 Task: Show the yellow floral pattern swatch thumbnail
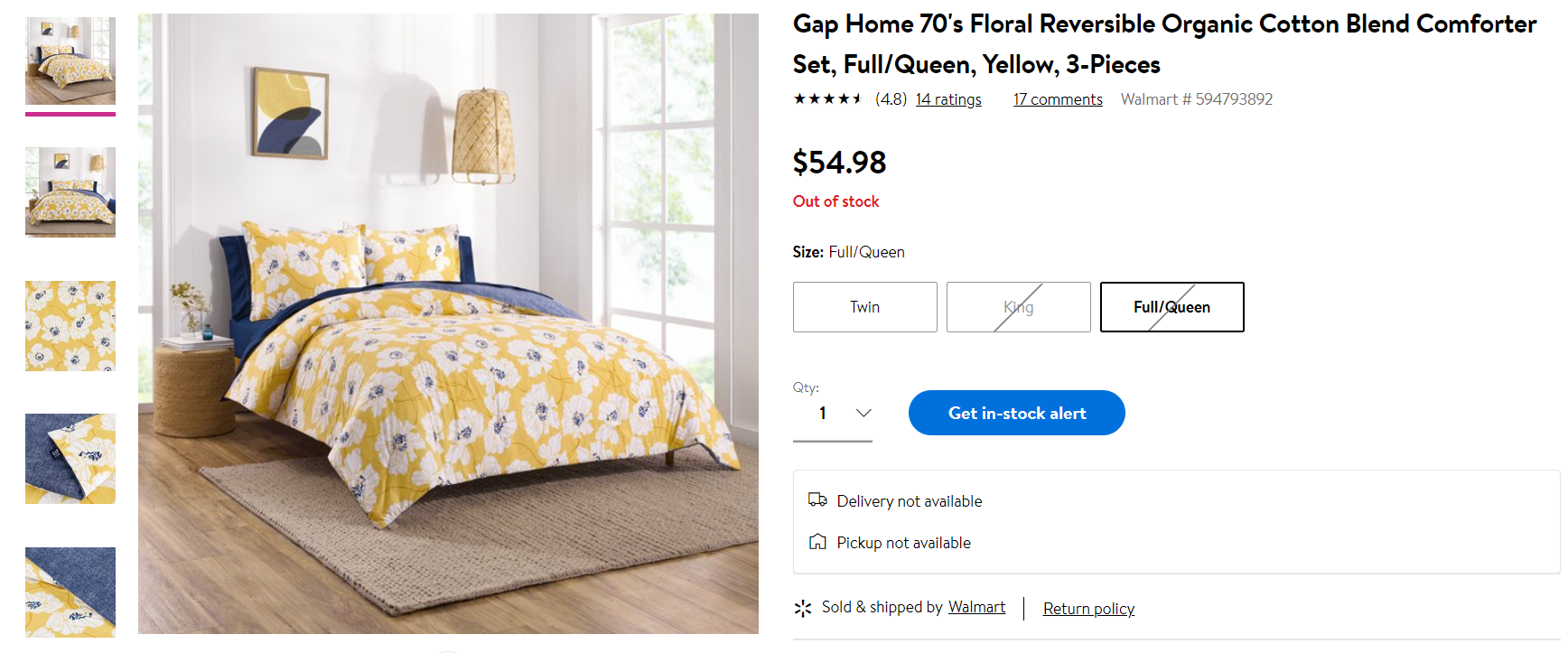pyautogui.click(x=70, y=325)
